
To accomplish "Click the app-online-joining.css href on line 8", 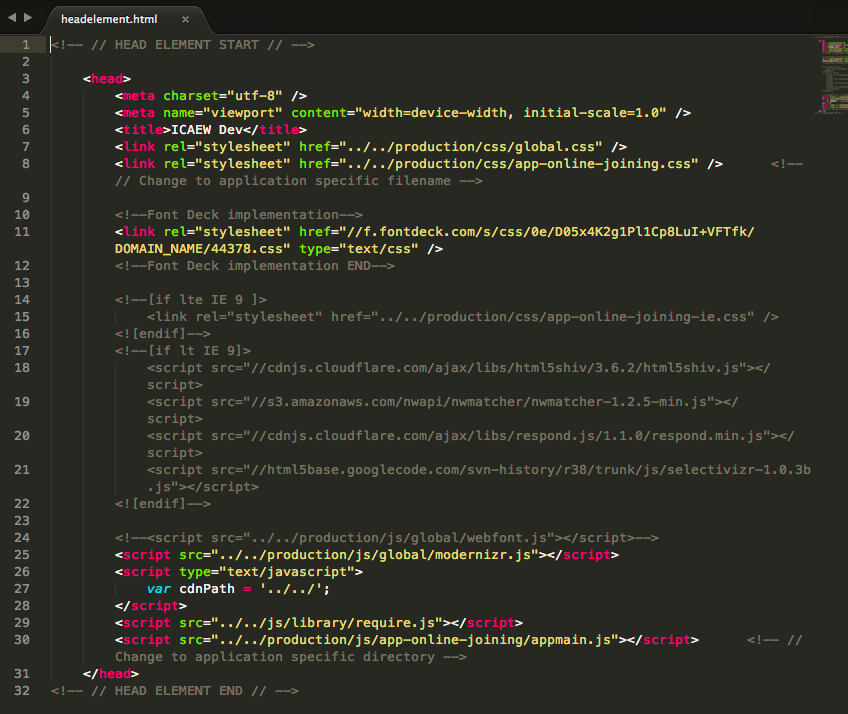I will coord(519,164).
